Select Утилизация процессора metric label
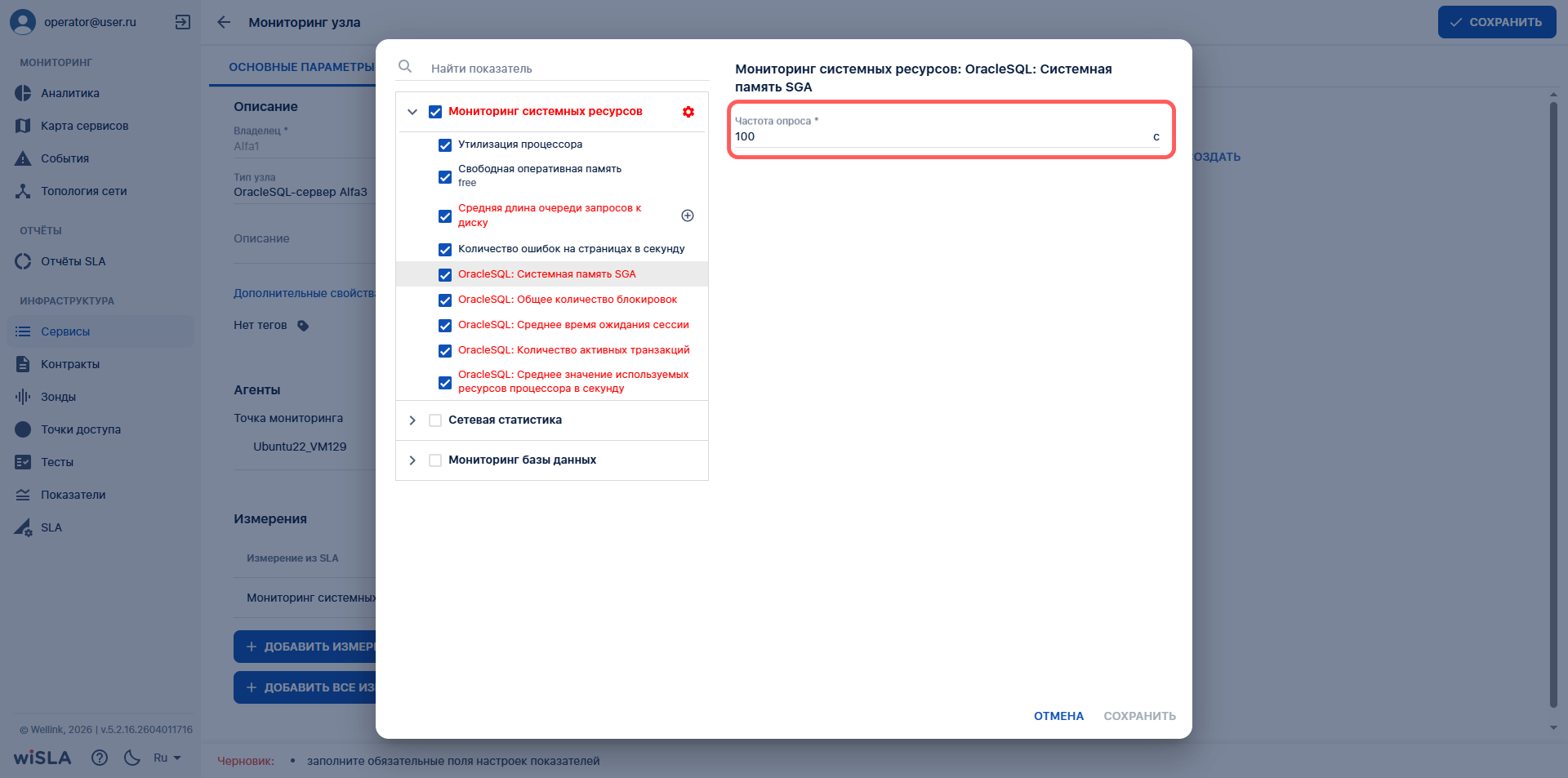1568x778 pixels. click(x=520, y=144)
